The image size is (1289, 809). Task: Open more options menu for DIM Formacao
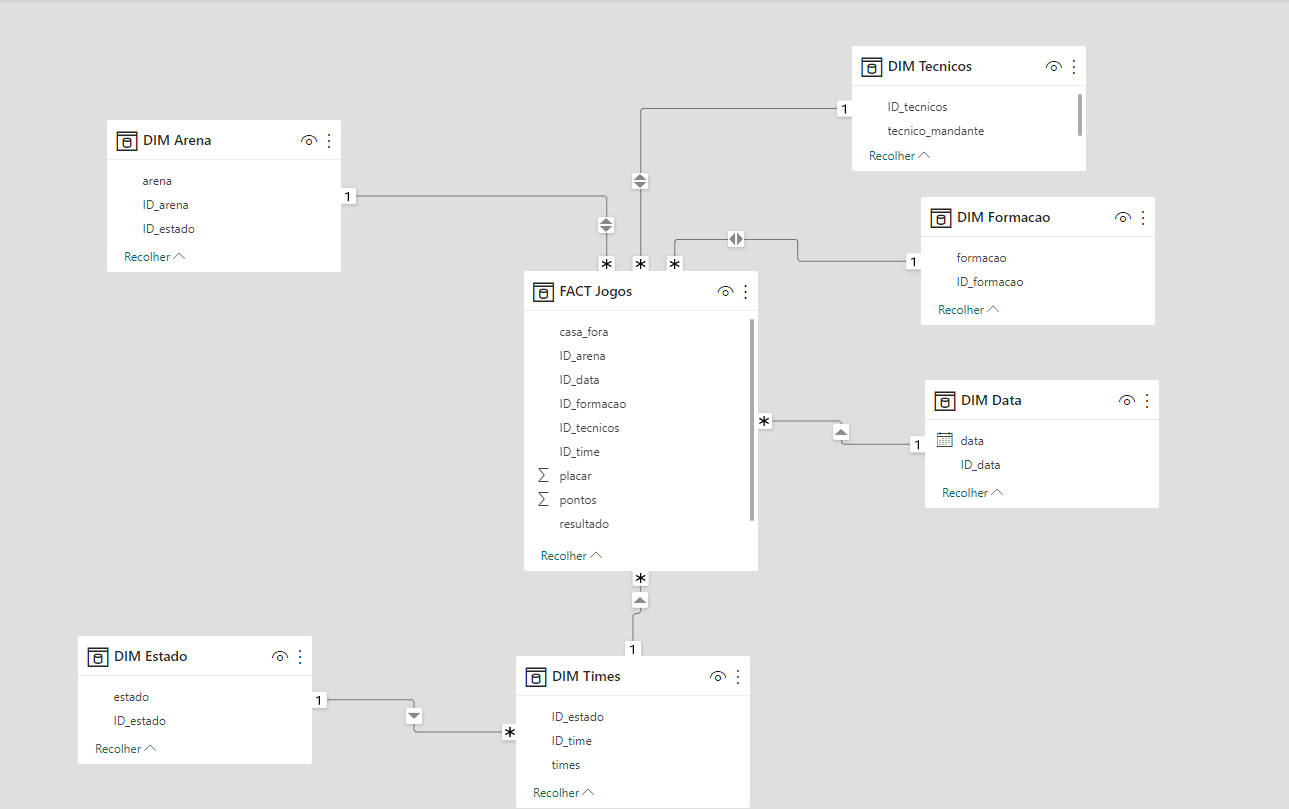(1143, 217)
